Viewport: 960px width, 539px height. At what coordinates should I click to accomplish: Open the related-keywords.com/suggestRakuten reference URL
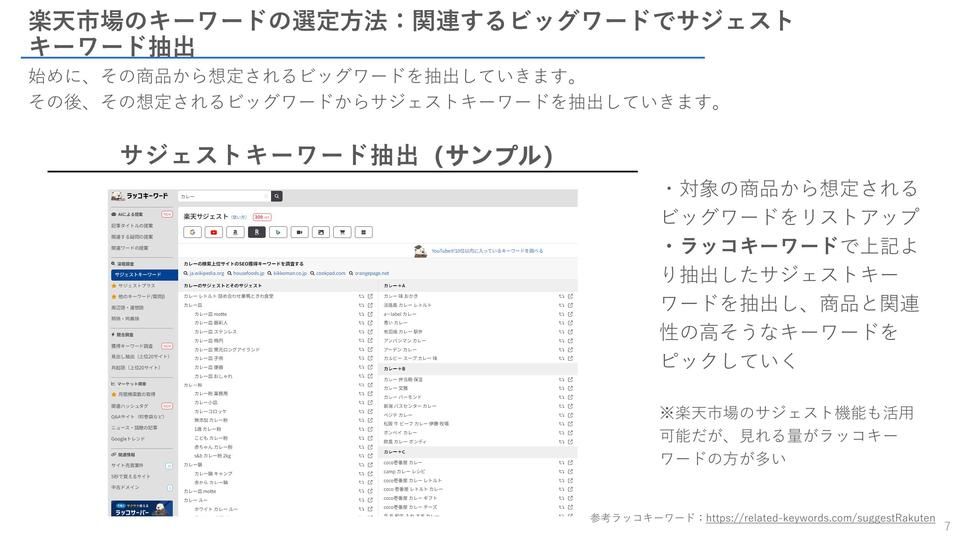[x=820, y=518]
